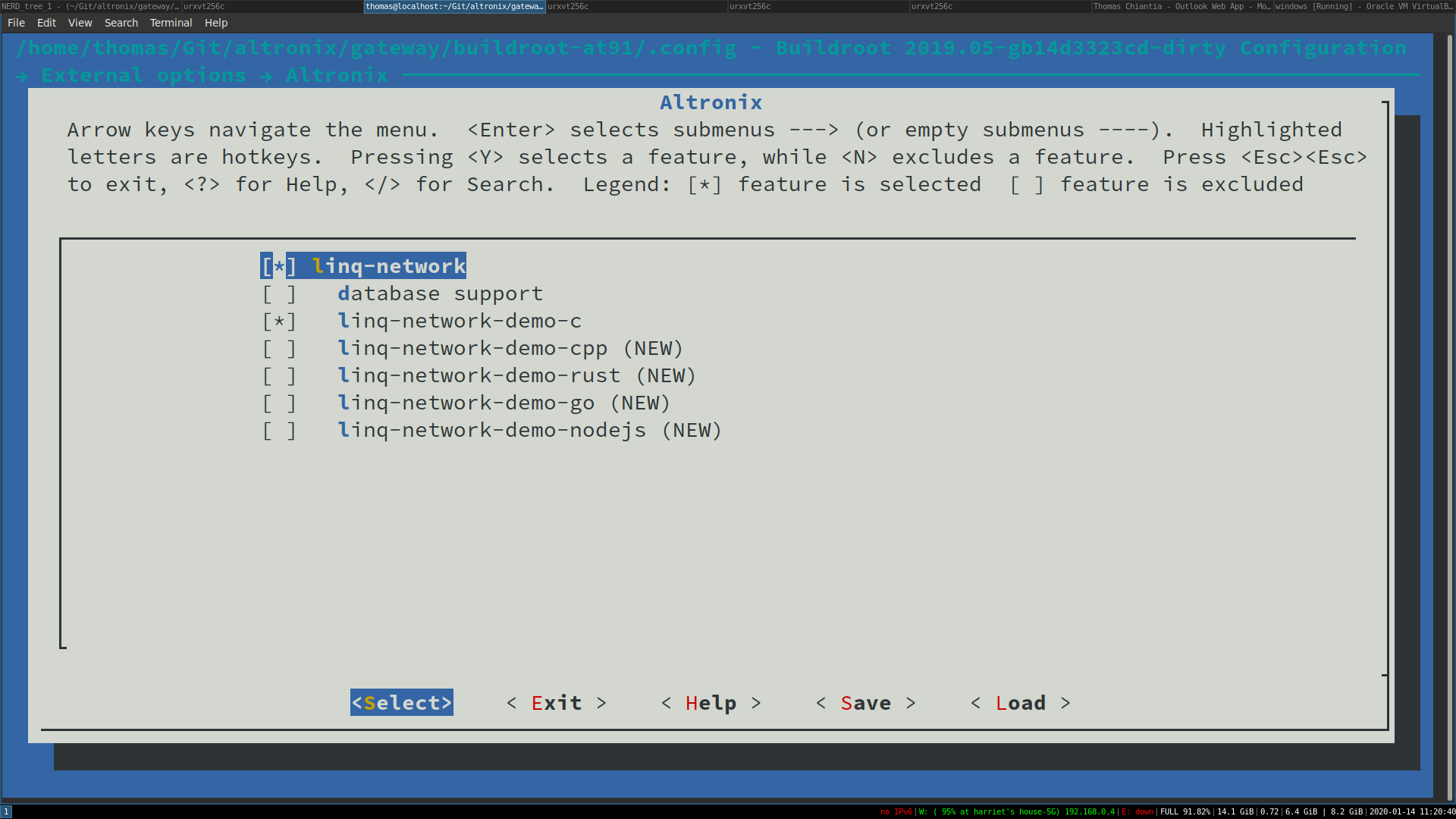Click External options in the breadcrumb
Screen dimensions: 1456x819
[143, 75]
